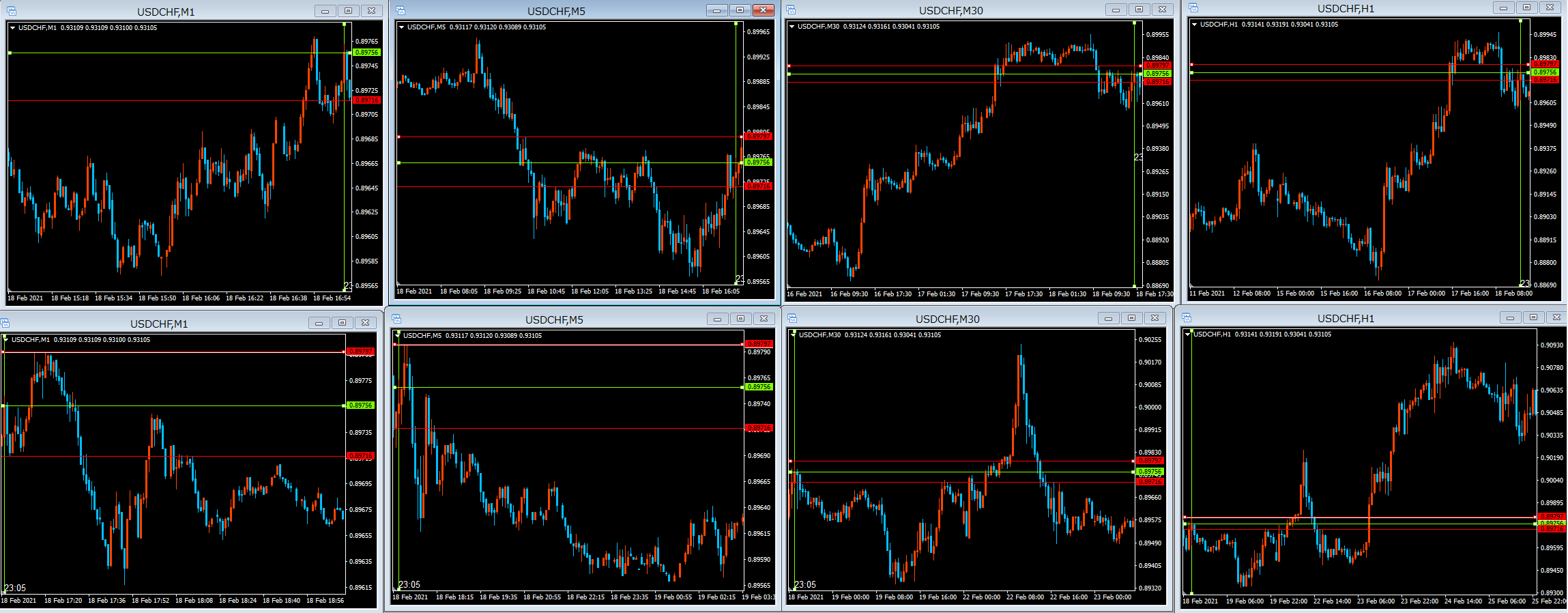
Task: Click the chart icon of bottom USDCHF,M1 window
Action: point(5,323)
